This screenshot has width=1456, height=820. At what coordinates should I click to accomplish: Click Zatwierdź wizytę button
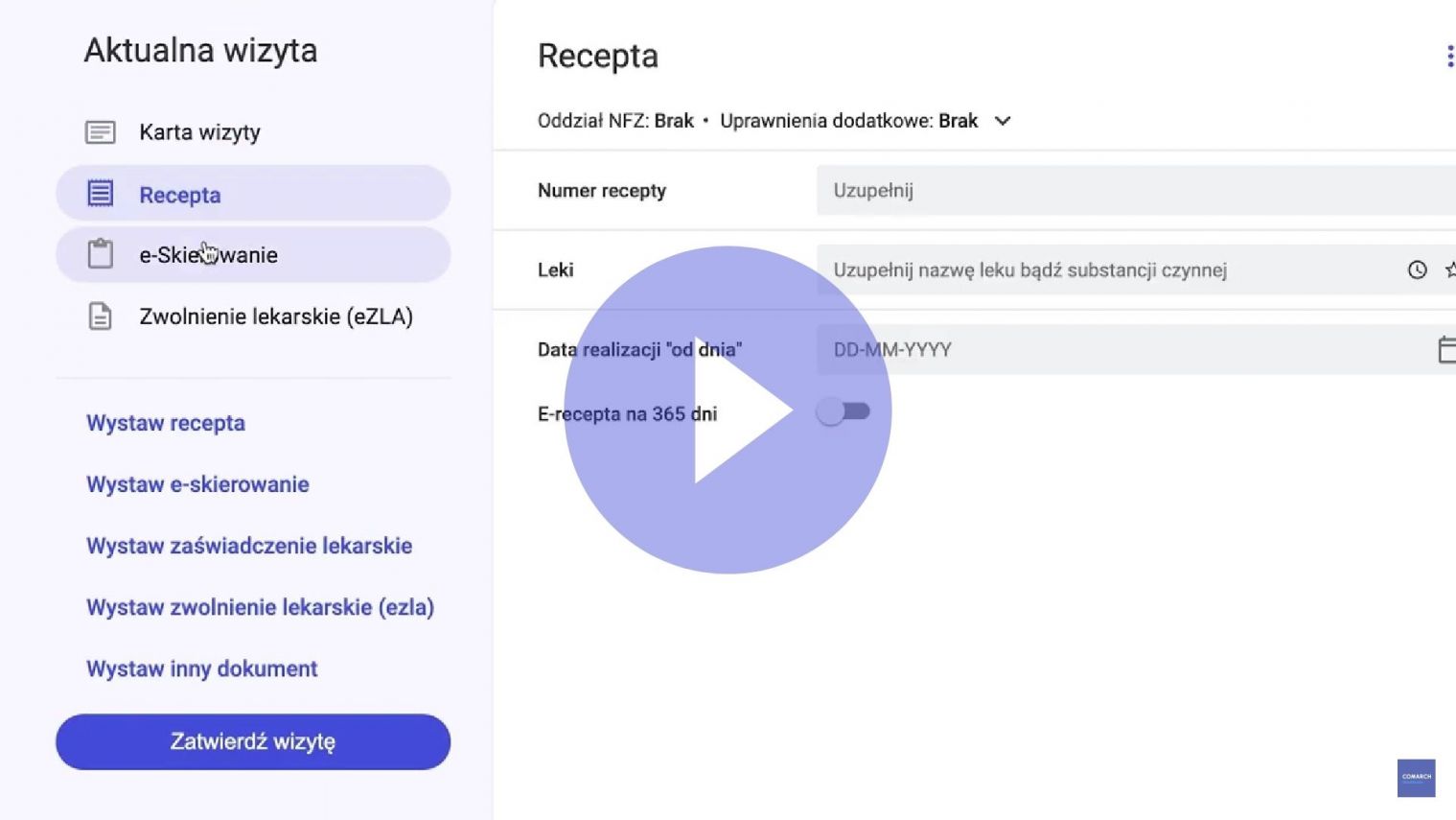[x=253, y=741]
